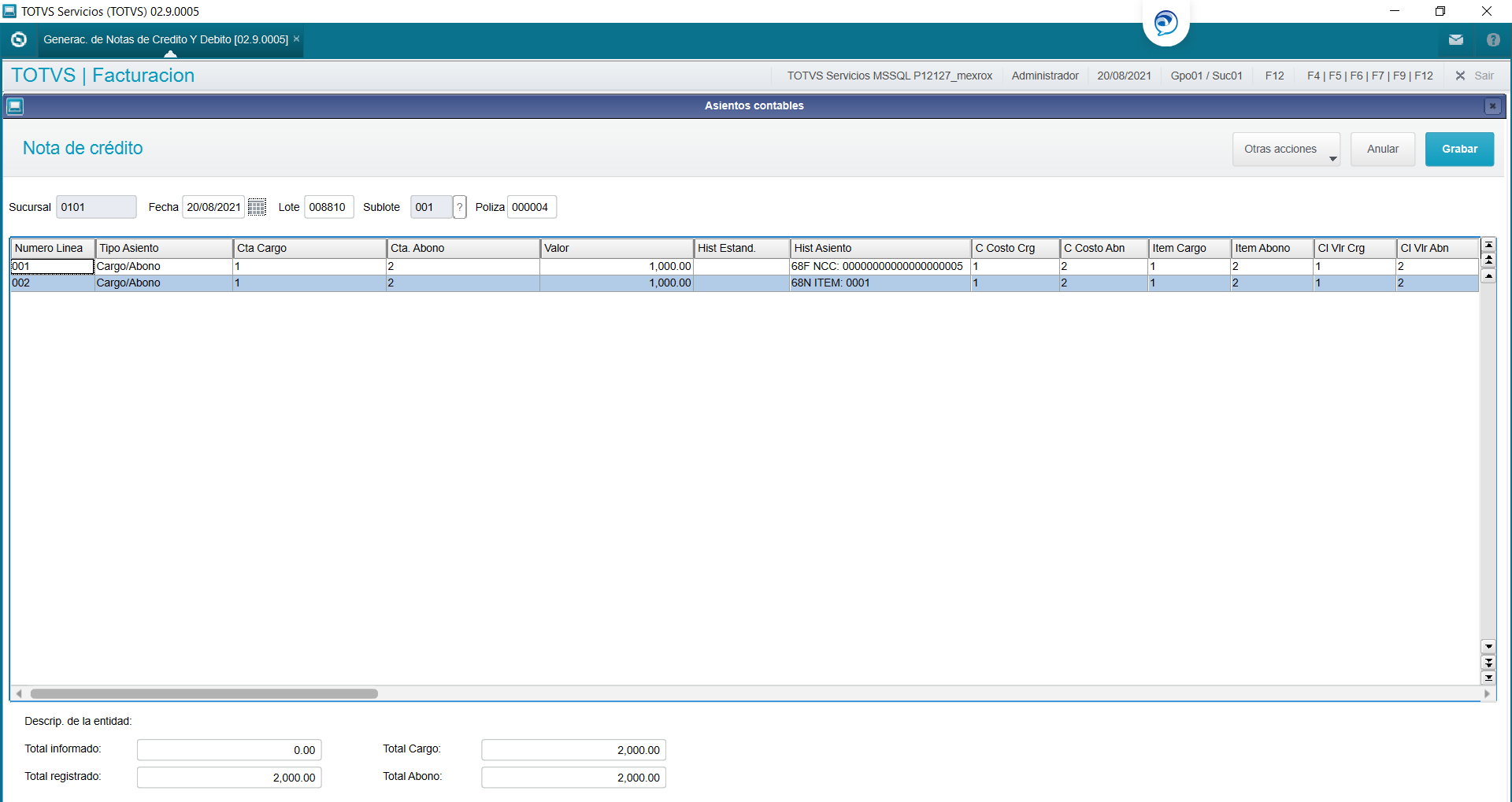Click TOTVS Servicios MSSQL environment label
Viewport: 1512px width, 802px height.
point(890,76)
